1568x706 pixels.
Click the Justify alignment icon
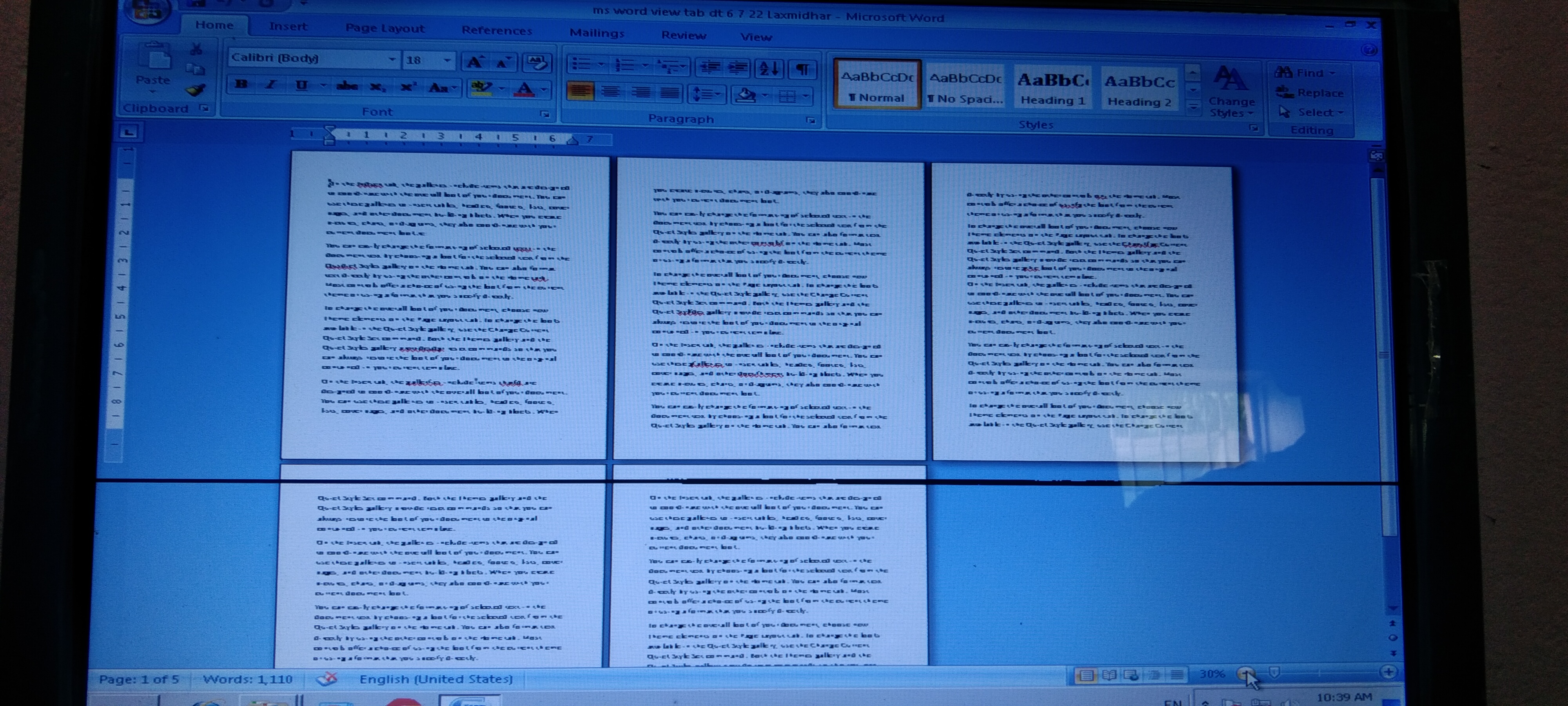670,93
